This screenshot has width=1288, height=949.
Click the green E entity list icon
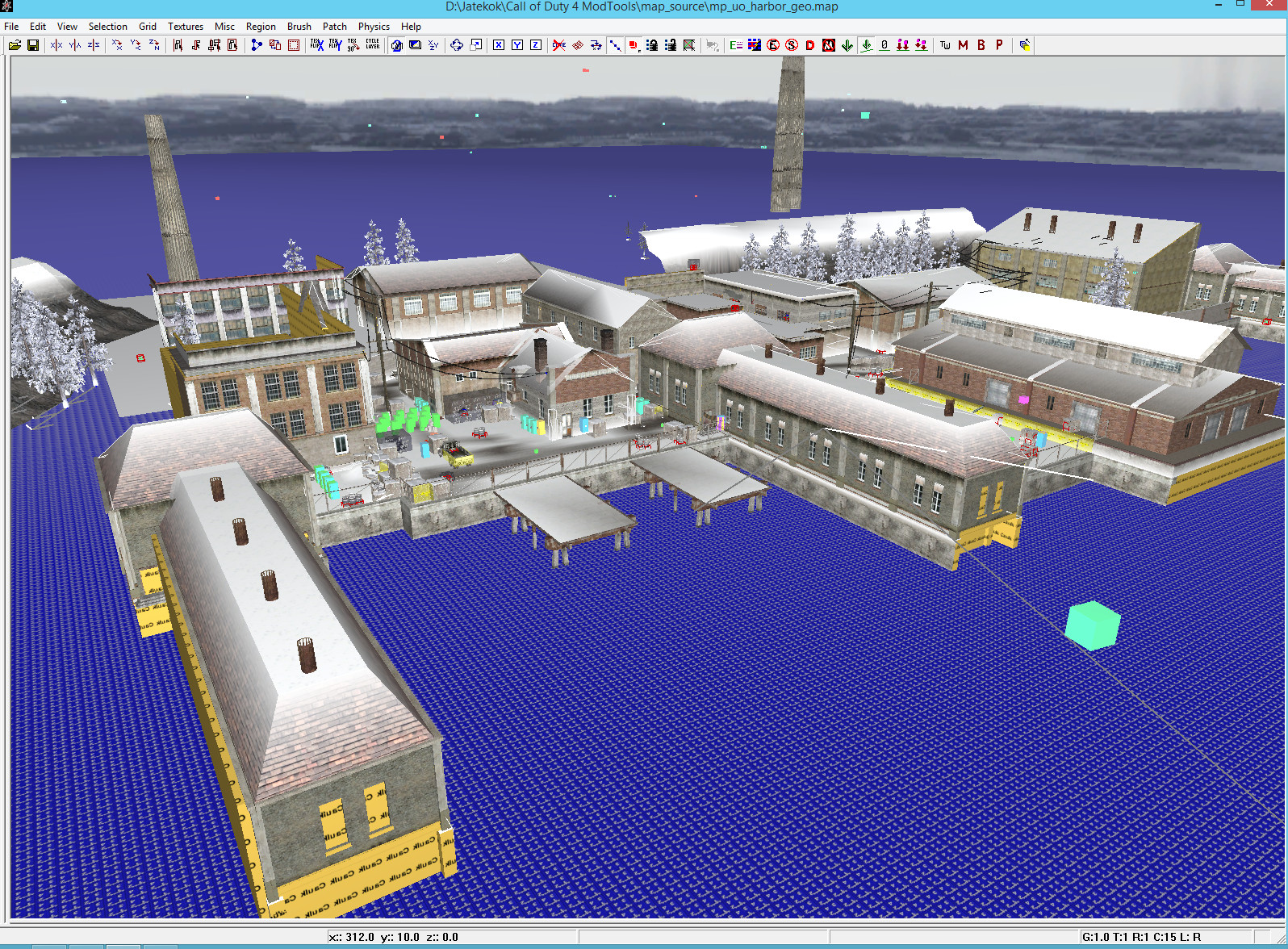736,45
